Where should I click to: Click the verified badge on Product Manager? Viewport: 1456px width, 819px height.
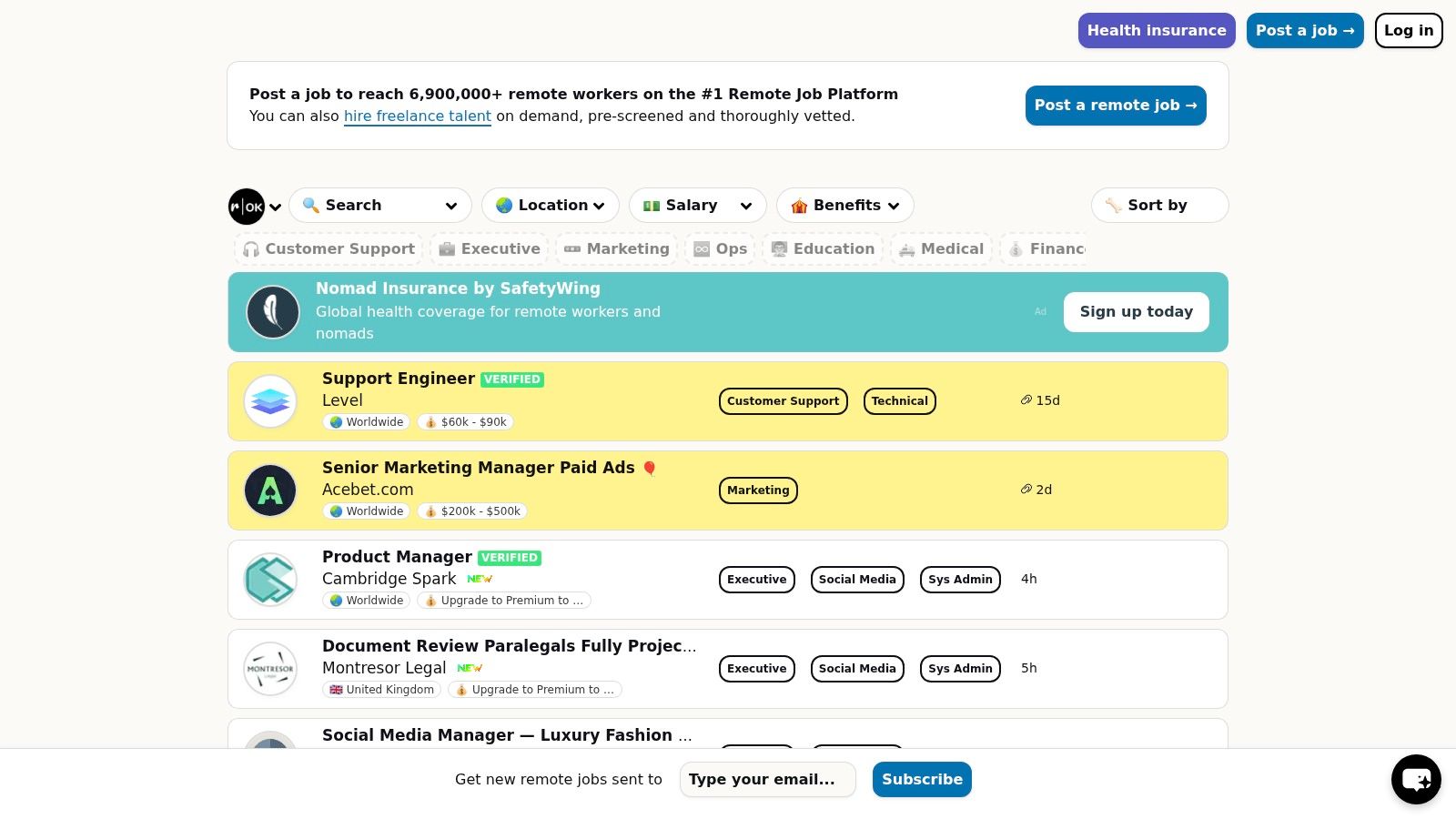click(510, 558)
